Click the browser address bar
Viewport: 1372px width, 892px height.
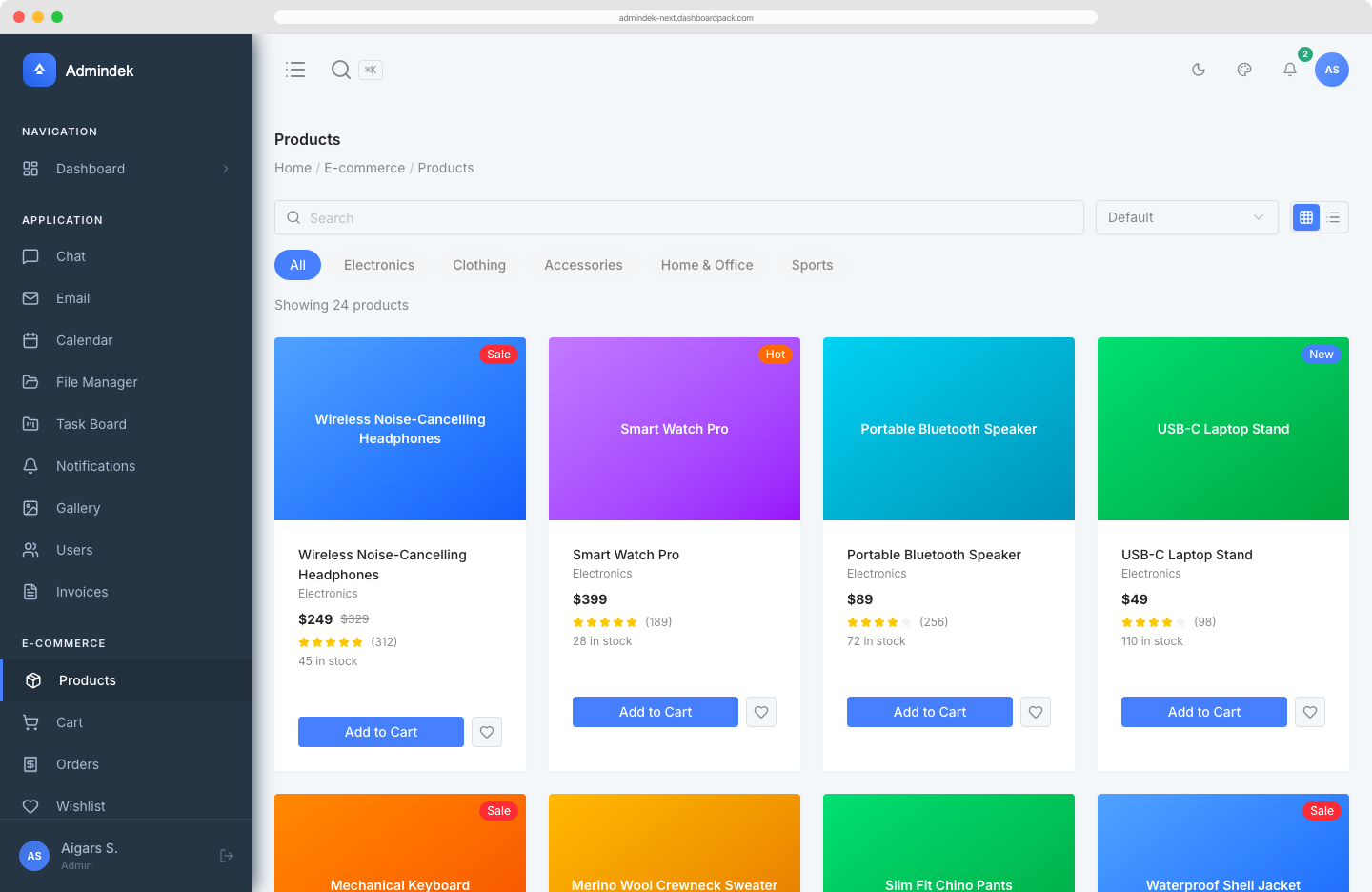pyautogui.click(x=686, y=17)
